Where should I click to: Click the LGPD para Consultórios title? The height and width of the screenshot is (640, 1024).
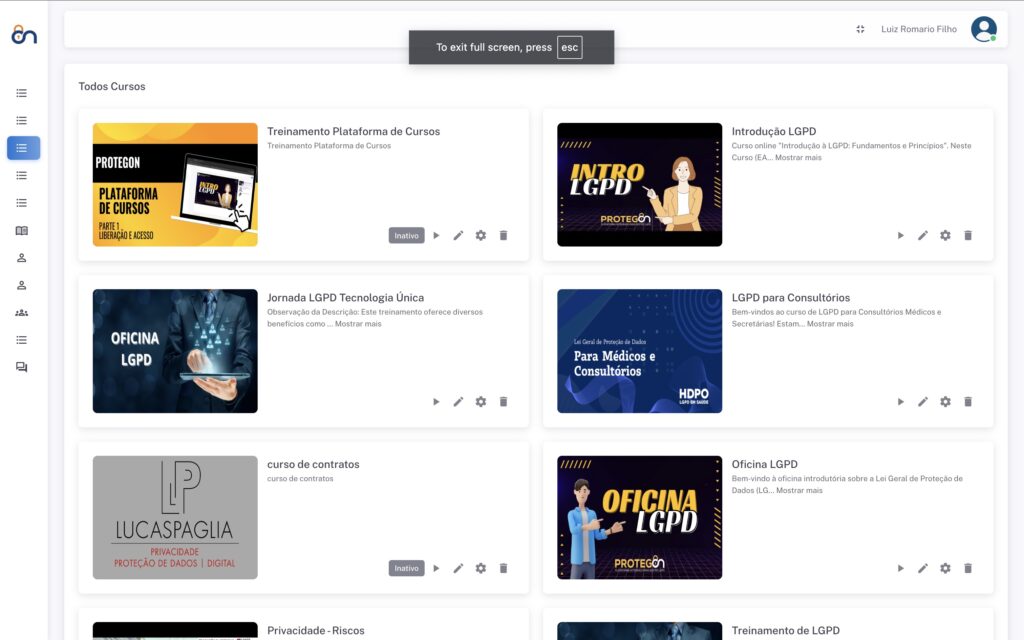coord(791,298)
